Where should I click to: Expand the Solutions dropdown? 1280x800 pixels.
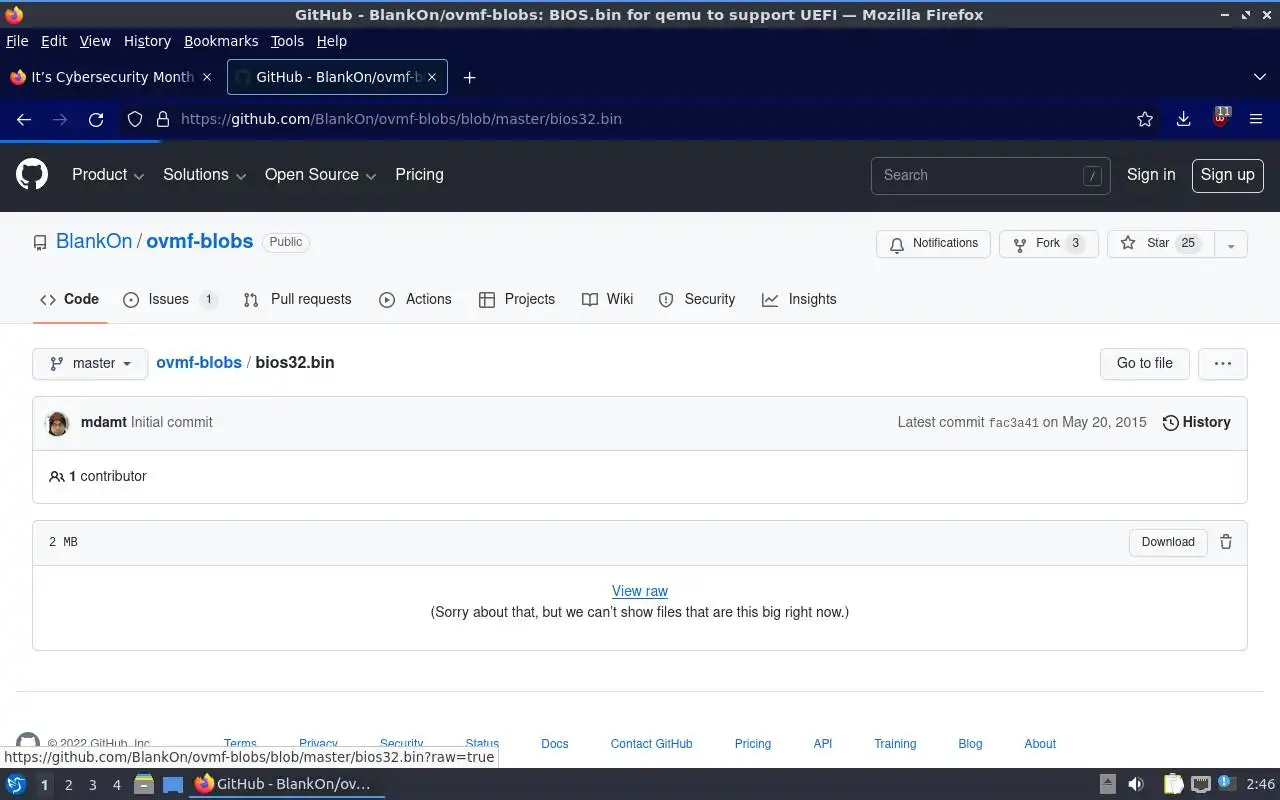coord(204,175)
